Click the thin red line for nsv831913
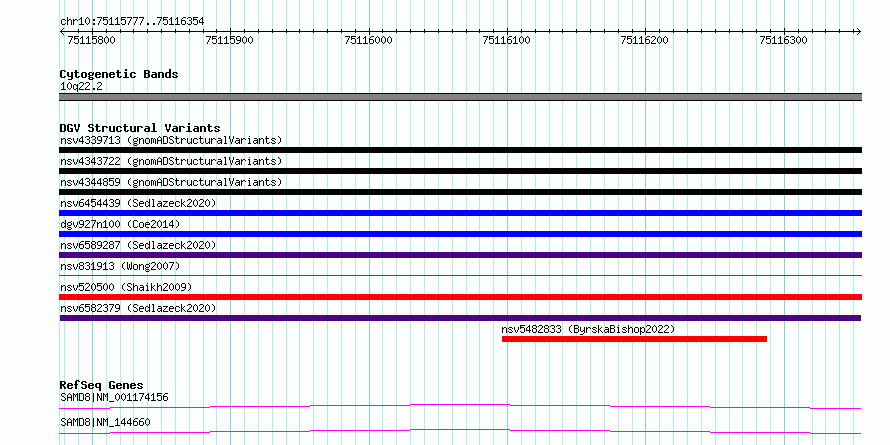The height and width of the screenshot is (445, 890). click(x=460, y=275)
